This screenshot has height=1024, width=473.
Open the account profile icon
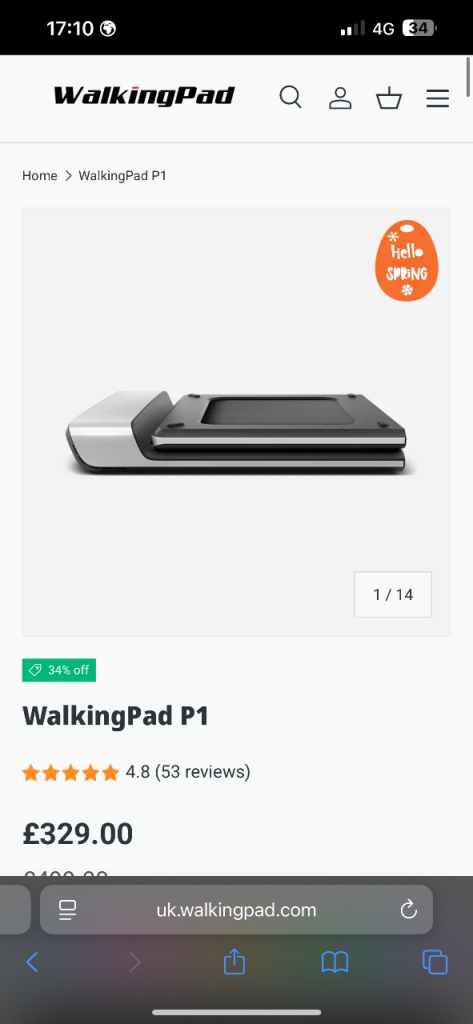(340, 98)
